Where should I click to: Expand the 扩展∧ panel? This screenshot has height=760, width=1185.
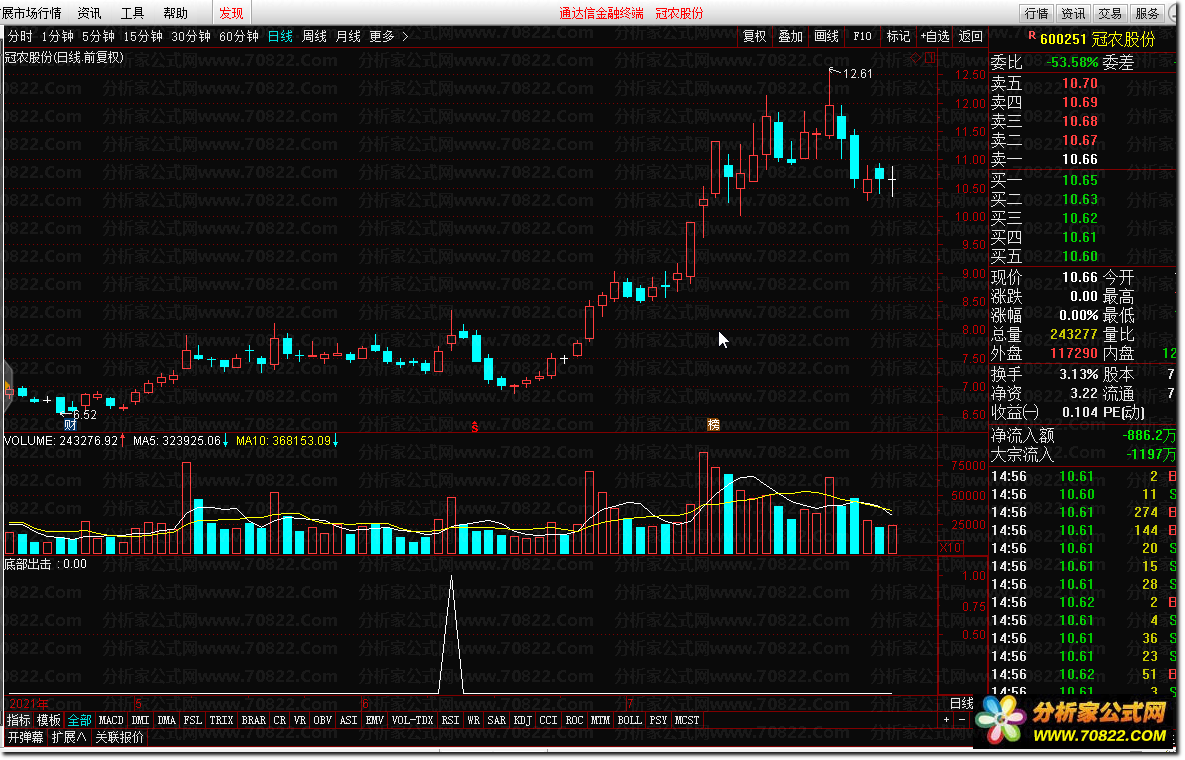pyautogui.click(x=69, y=737)
